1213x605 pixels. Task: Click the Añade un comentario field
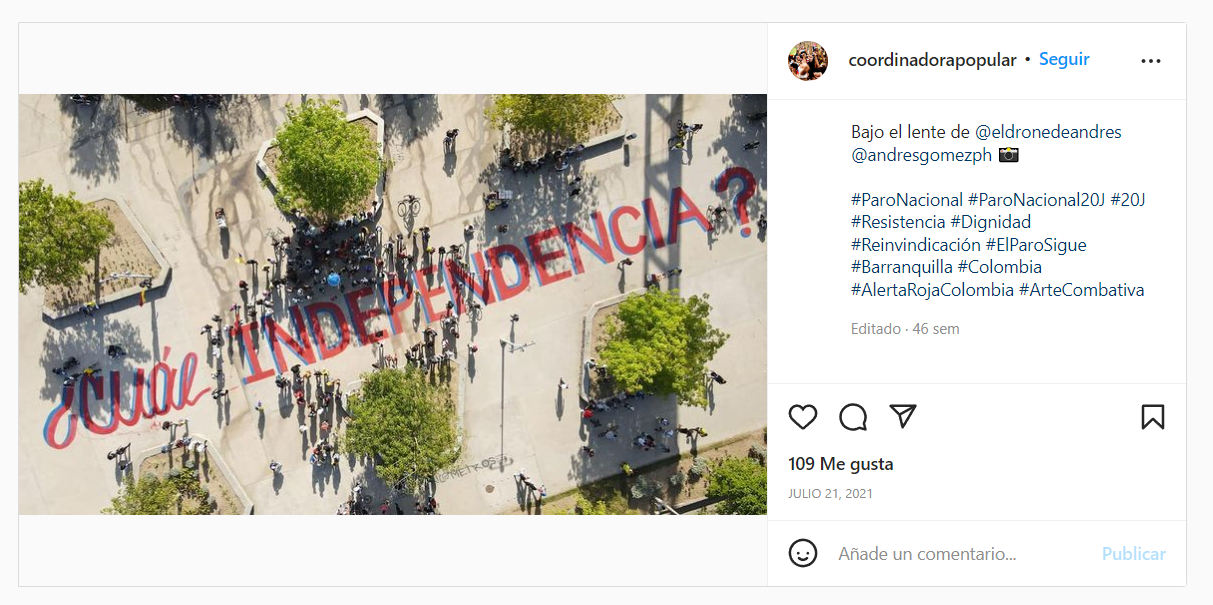(962, 554)
